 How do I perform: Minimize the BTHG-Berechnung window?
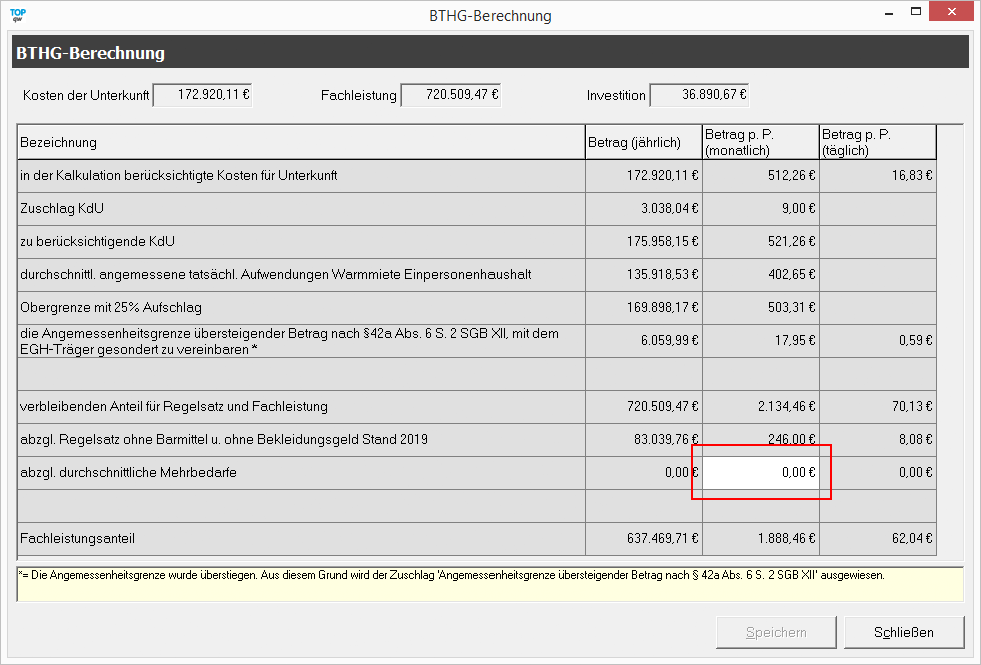tap(883, 13)
